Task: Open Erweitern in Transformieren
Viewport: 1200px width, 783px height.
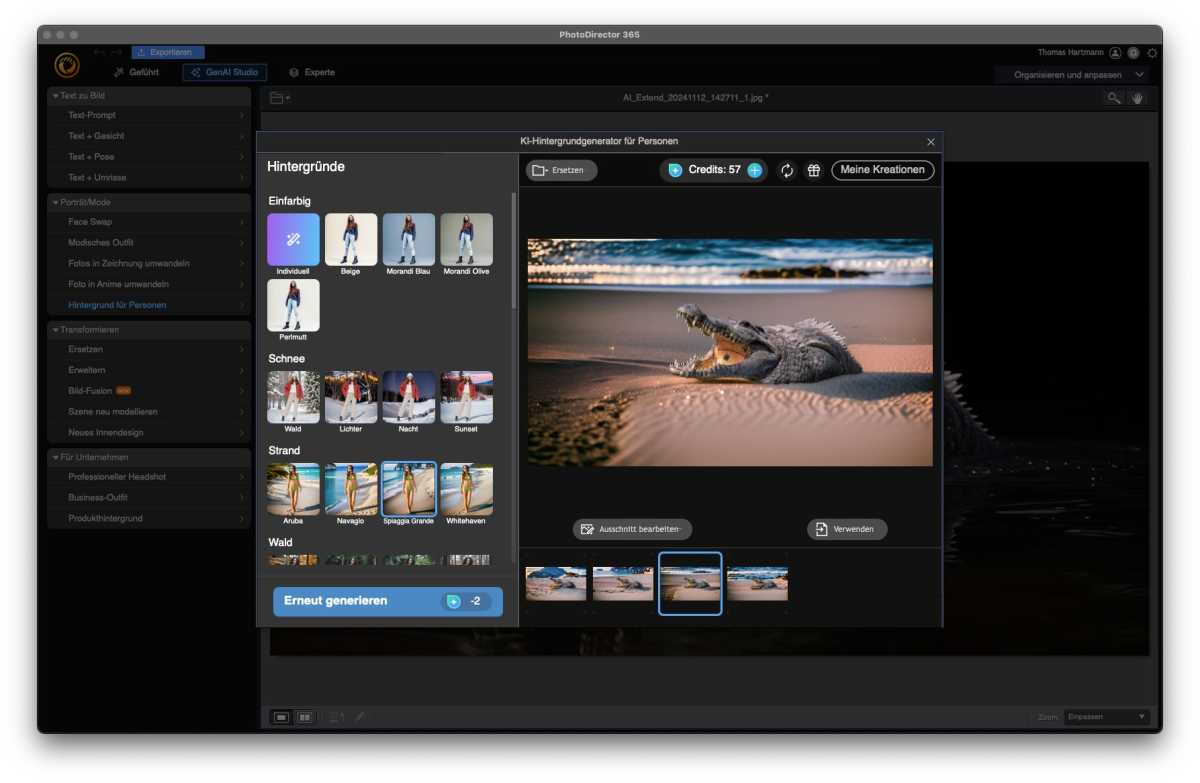Action: click(149, 370)
